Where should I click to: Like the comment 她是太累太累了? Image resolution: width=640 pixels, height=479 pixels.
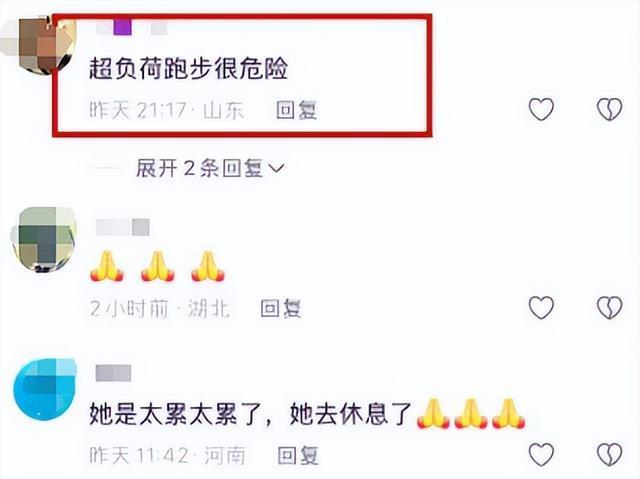[541, 454]
